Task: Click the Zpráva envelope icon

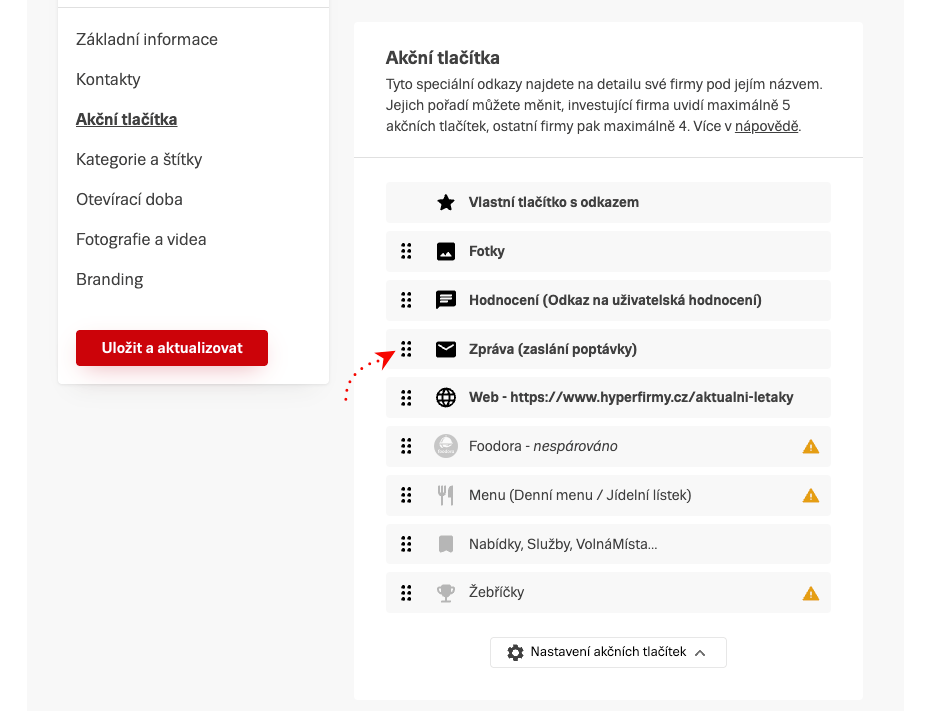Action: (446, 349)
